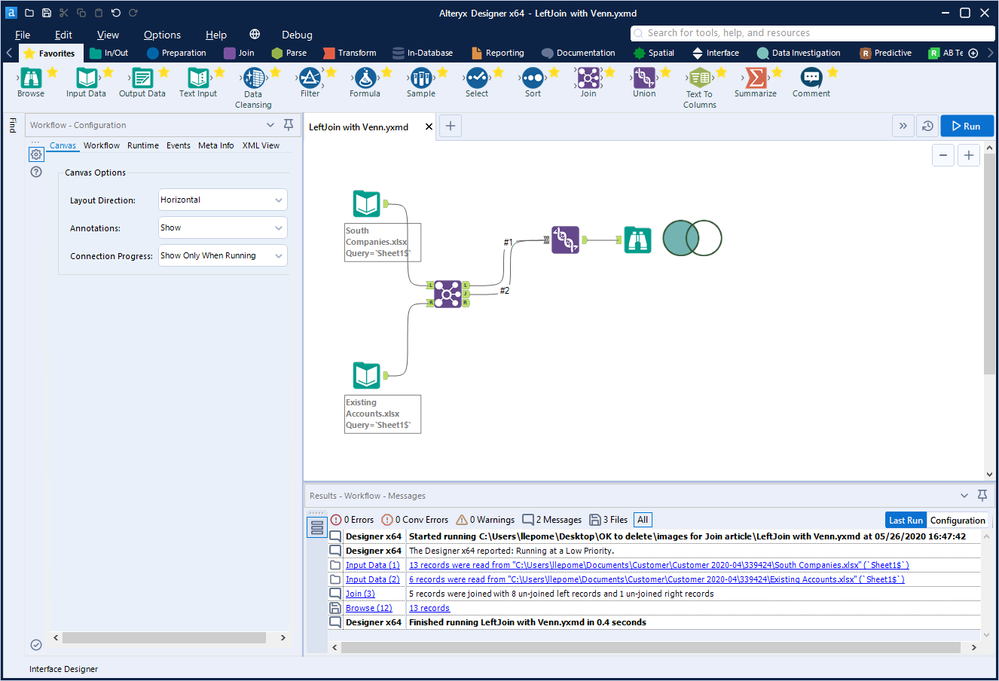Select the Union node on the canvas
Viewport: 999px width, 681px height.
pos(565,240)
